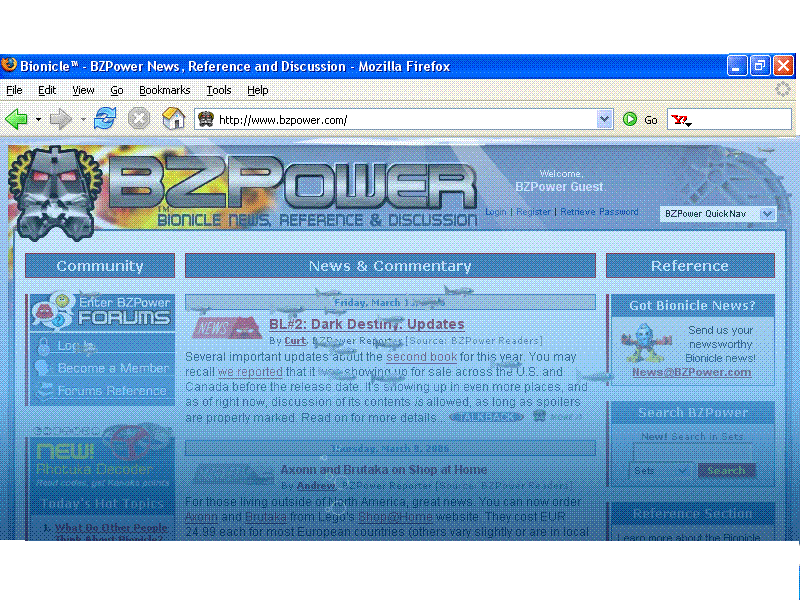This screenshot has height=600, width=800.
Task: Follow the second book link
Action: pos(421,357)
